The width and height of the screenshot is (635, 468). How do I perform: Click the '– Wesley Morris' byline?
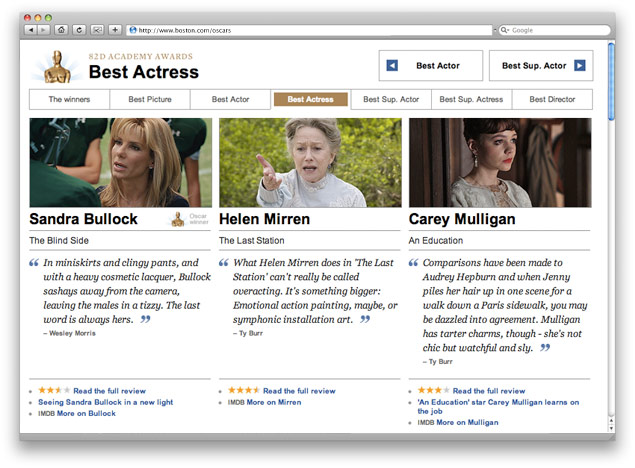(x=70, y=333)
